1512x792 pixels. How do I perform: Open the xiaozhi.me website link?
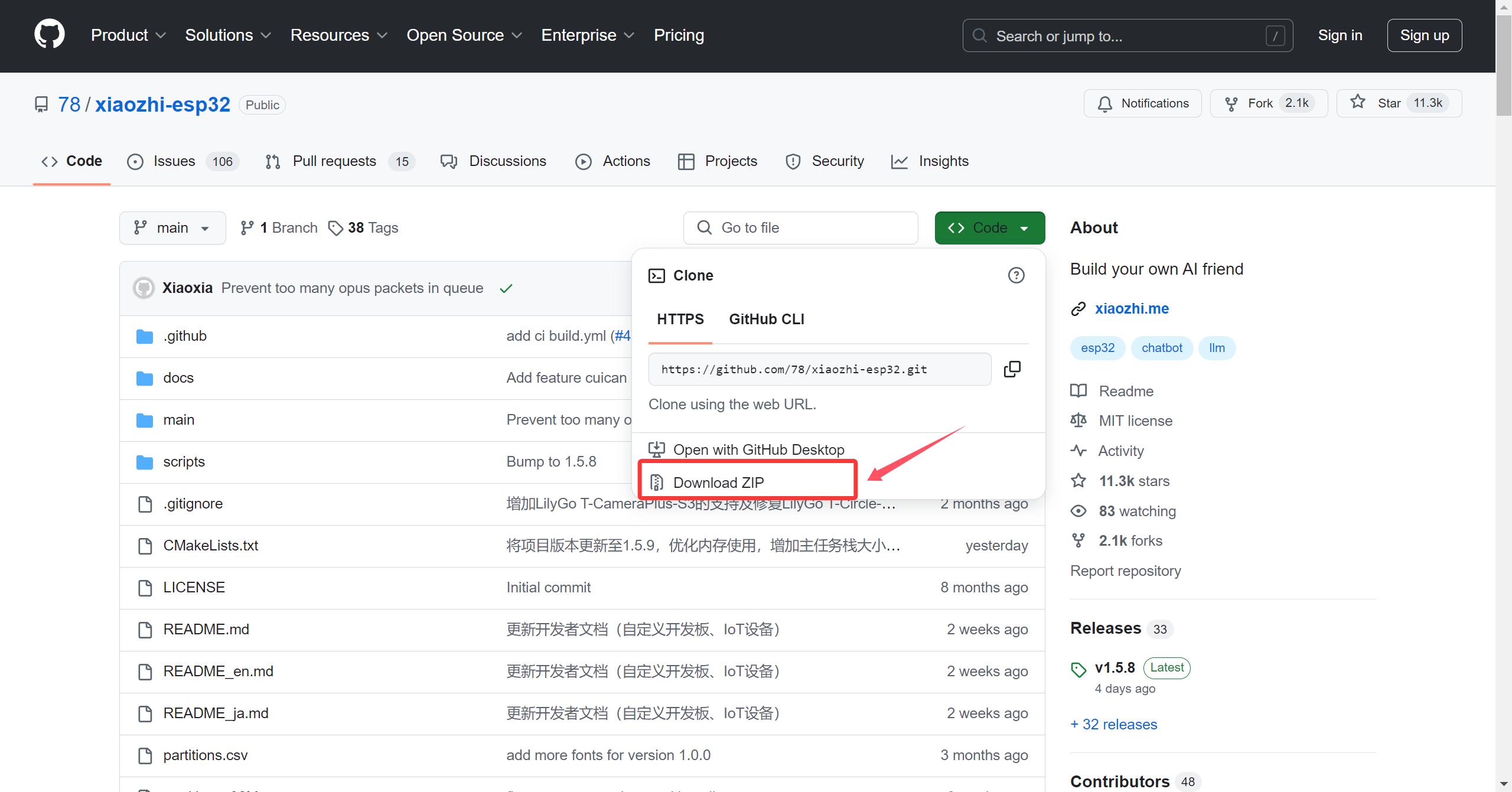1132,309
